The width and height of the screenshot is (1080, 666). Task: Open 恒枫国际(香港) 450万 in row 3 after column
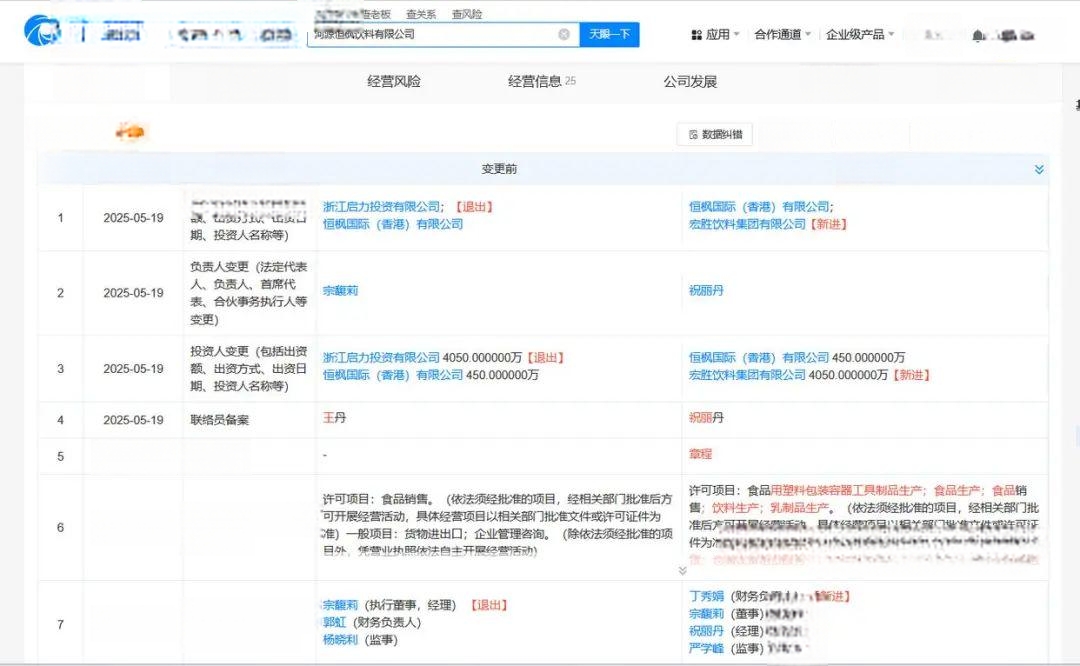[759, 357]
